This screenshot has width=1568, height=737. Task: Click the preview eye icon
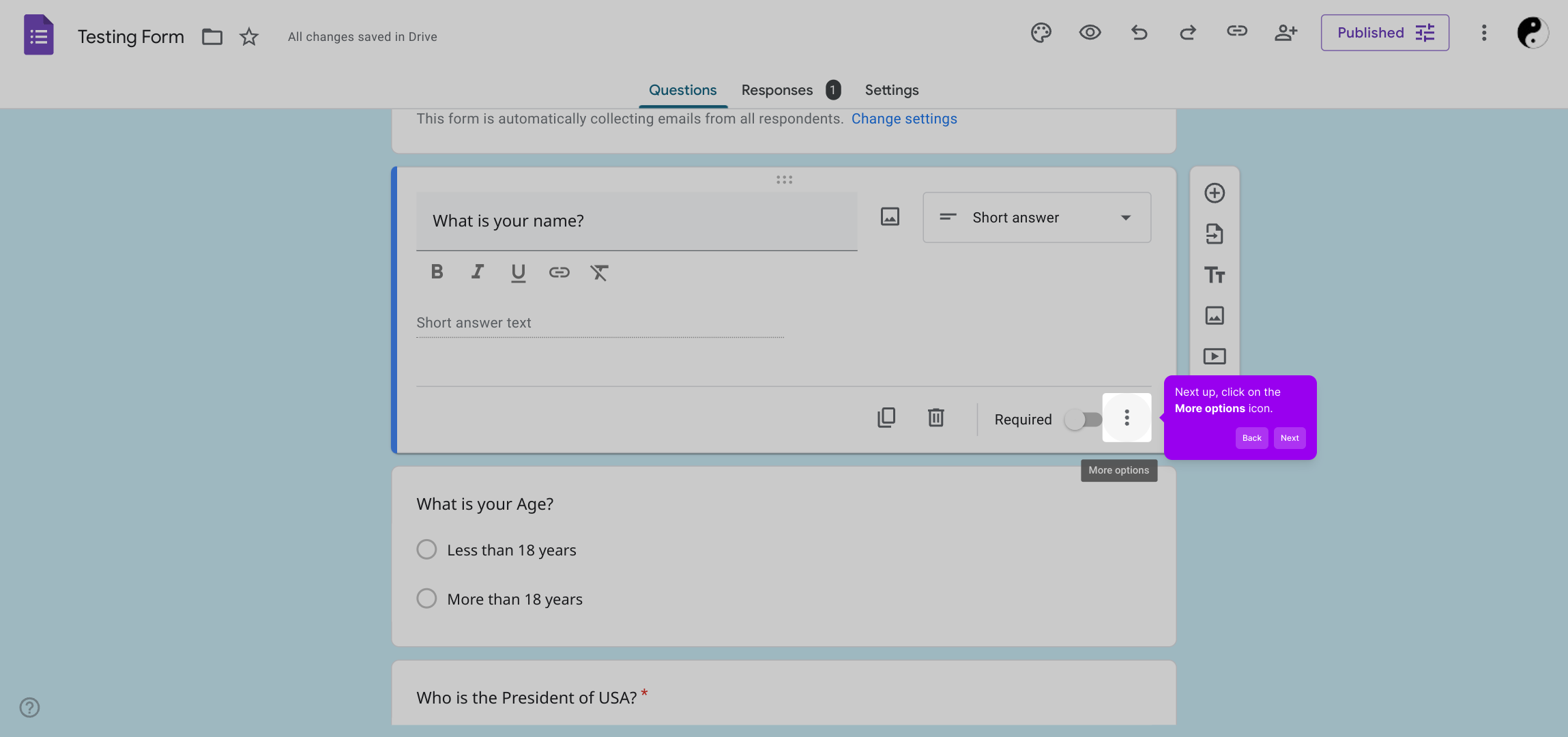[x=1090, y=33]
